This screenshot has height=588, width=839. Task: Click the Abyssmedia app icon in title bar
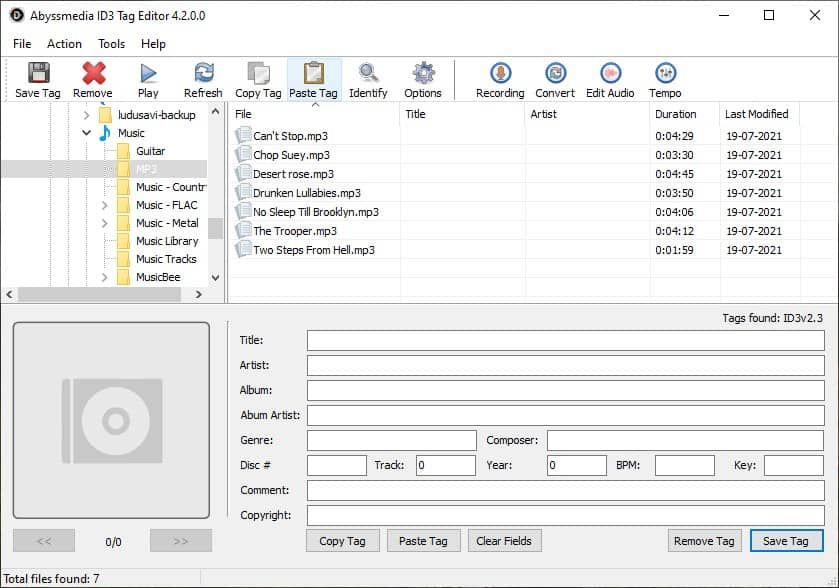[17, 15]
